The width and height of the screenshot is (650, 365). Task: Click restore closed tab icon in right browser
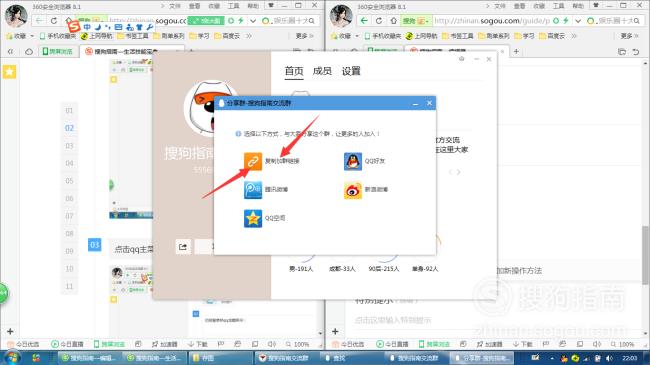(635, 51)
